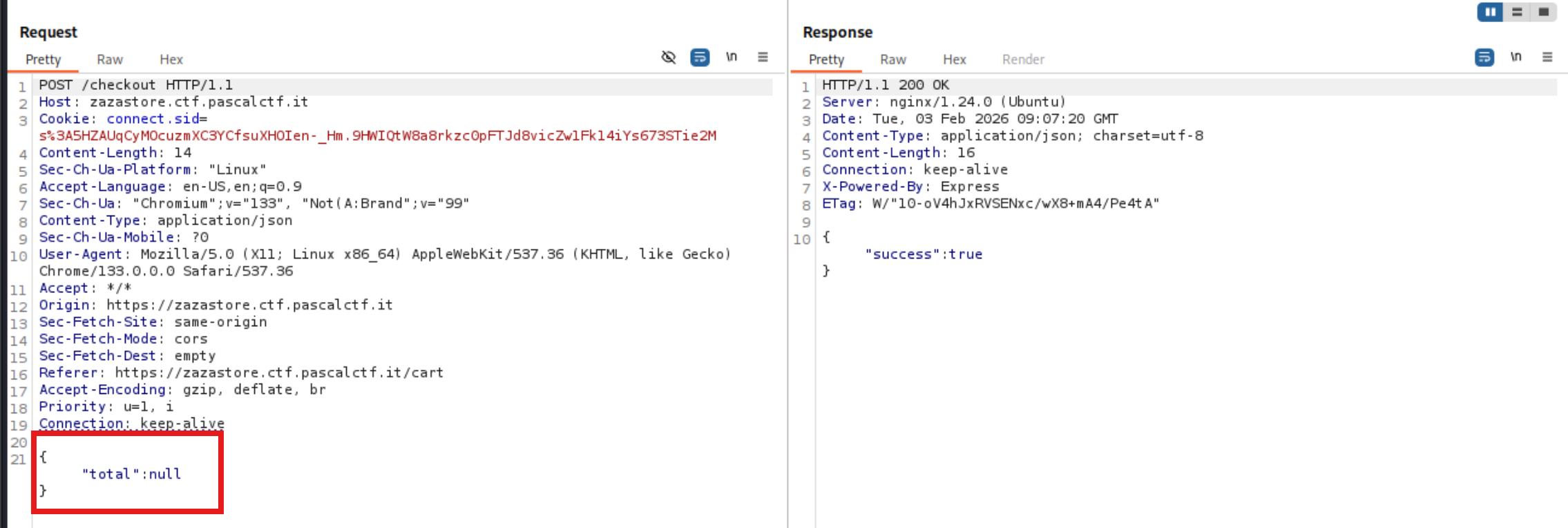The width and height of the screenshot is (1568, 528).
Task: Select top-bottom stacked layout icon
Action: pos(1517,12)
